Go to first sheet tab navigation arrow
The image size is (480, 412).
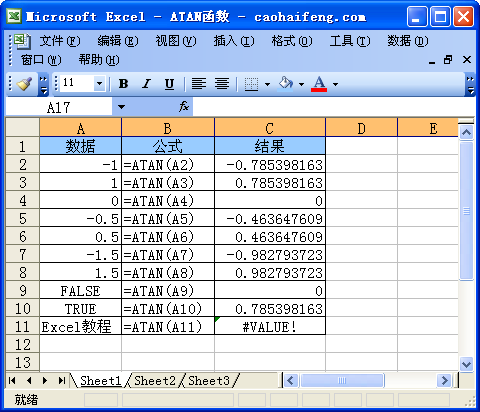[12, 380]
